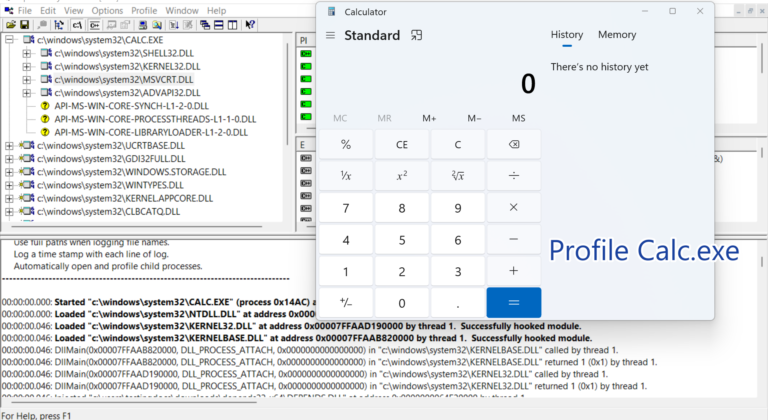The width and height of the screenshot is (768, 420).
Task: Toggle the plus/minus sign key in Calculator
Action: pos(346,303)
